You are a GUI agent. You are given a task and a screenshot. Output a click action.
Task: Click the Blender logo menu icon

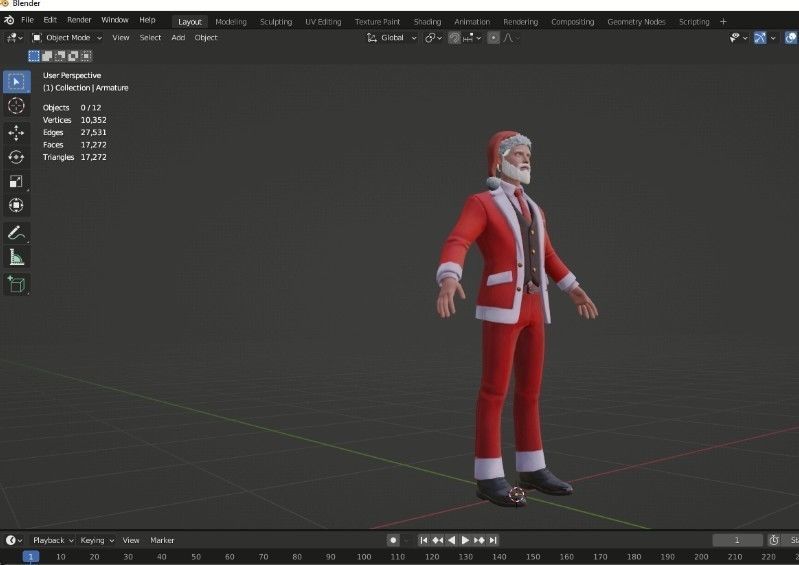tap(9, 20)
